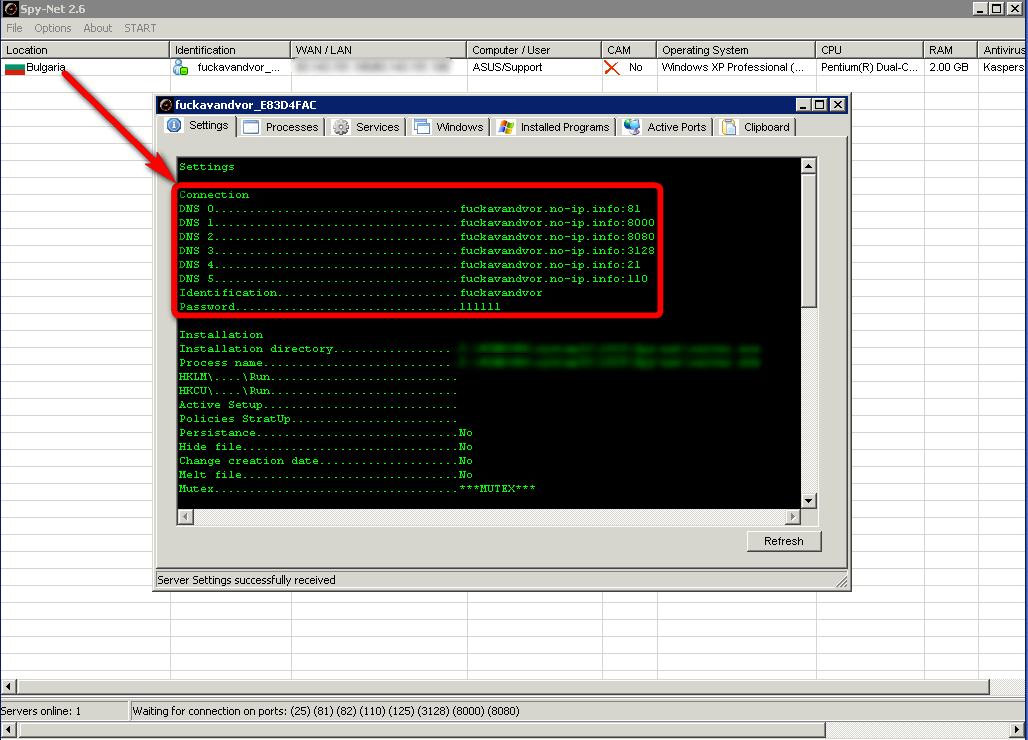Click the server identification user icon
This screenshot has width=1028, height=740.
coord(180,68)
